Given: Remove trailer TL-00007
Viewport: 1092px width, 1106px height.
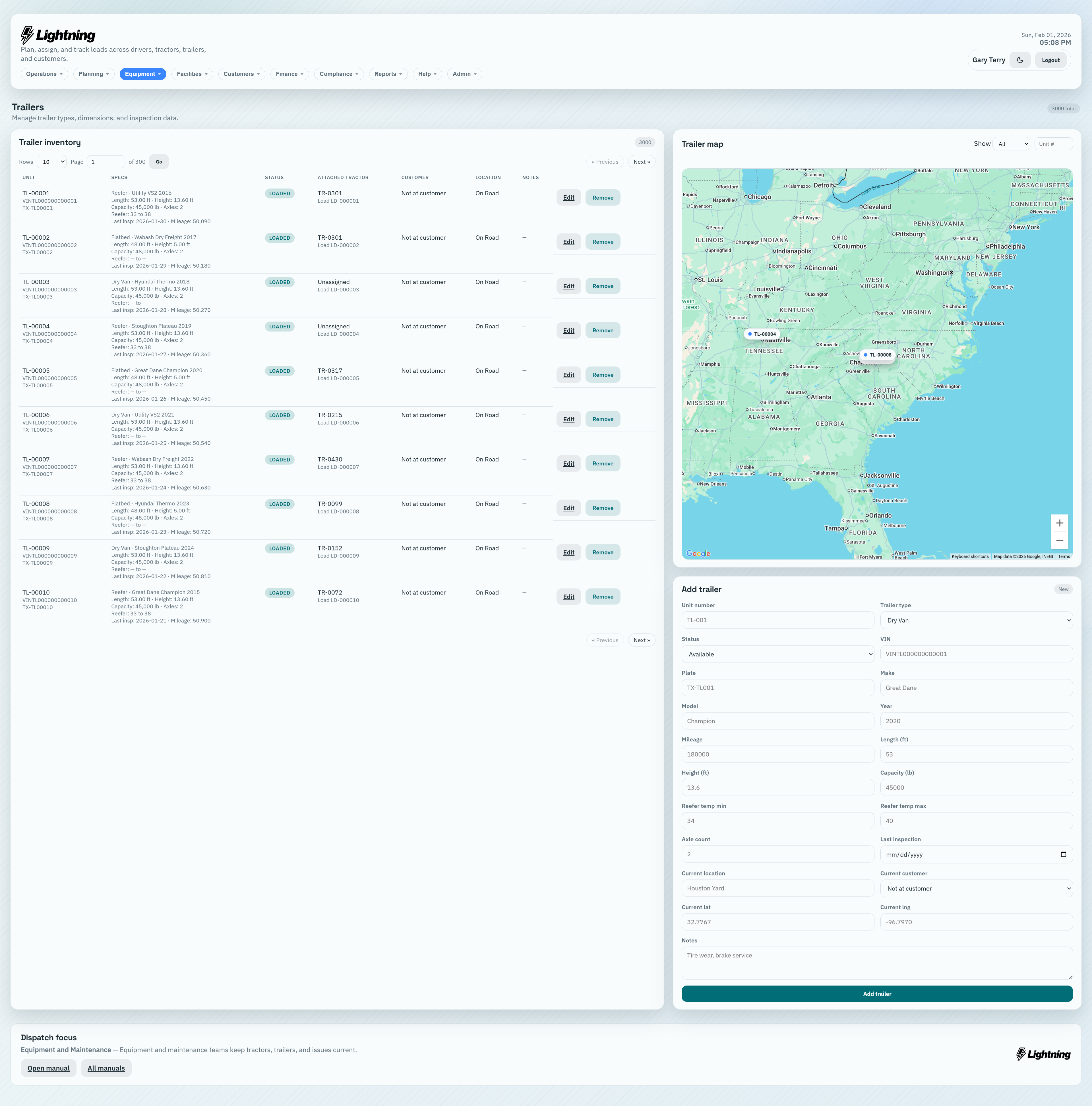Looking at the screenshot, I should tap(602, 464).
